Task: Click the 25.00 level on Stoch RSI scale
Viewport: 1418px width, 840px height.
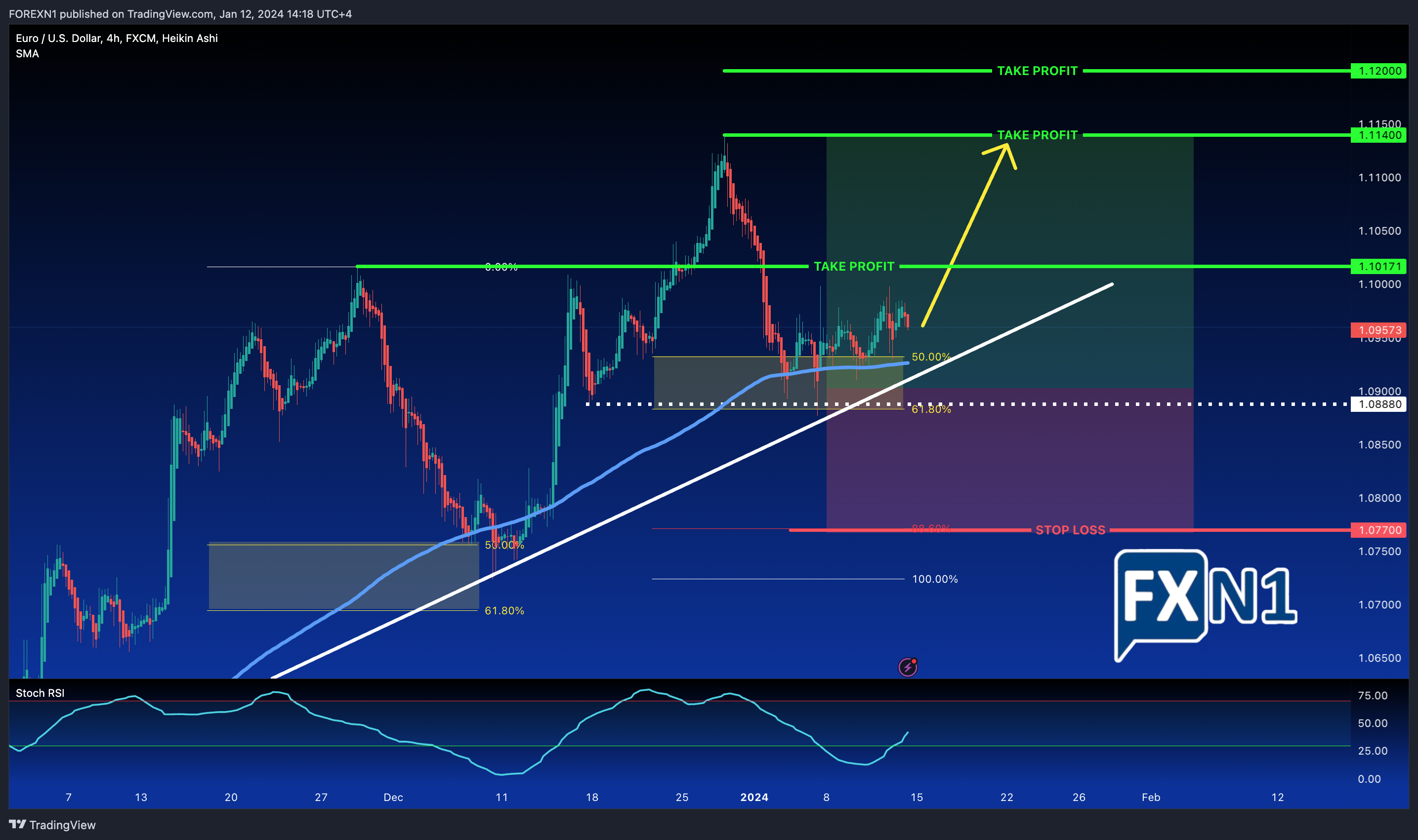Action: click(x=1373, y=751)
